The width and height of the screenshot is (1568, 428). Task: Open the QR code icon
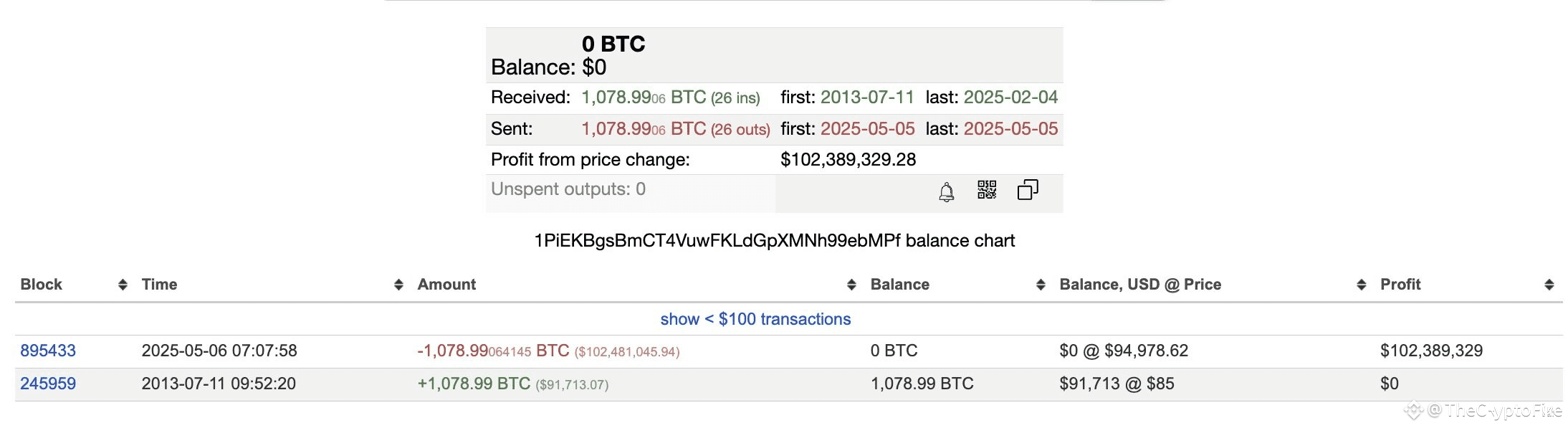pos(987,189)
